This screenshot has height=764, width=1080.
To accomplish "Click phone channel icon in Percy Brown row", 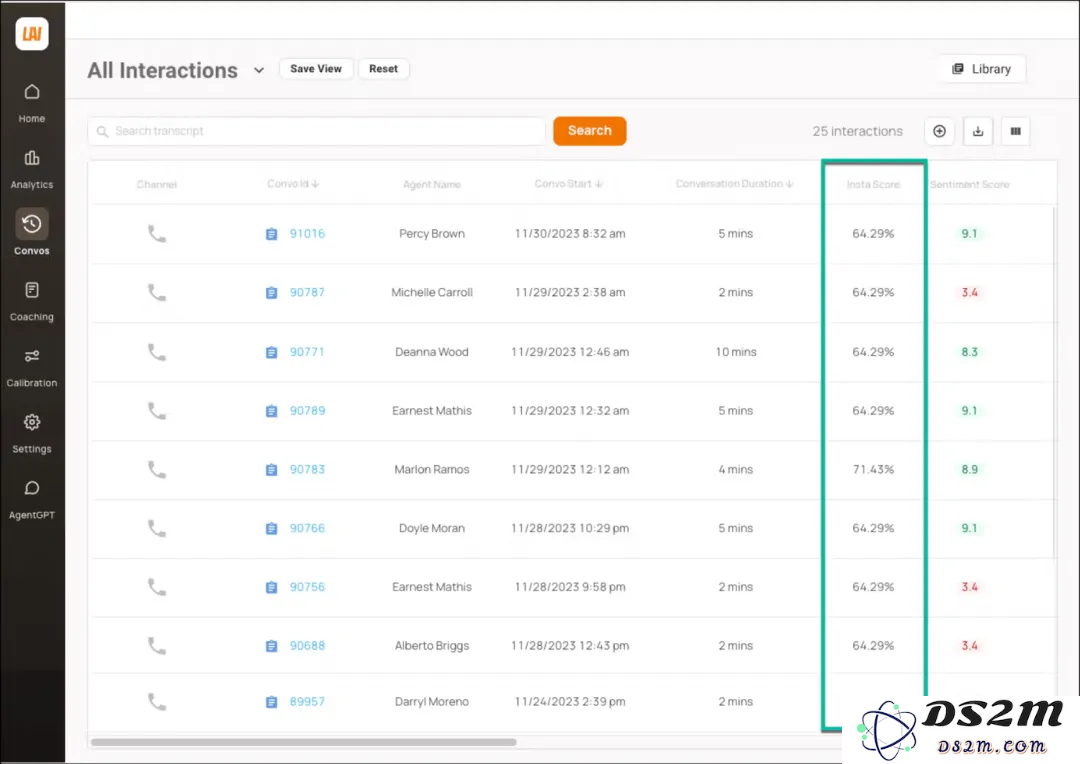I will 157,234.
